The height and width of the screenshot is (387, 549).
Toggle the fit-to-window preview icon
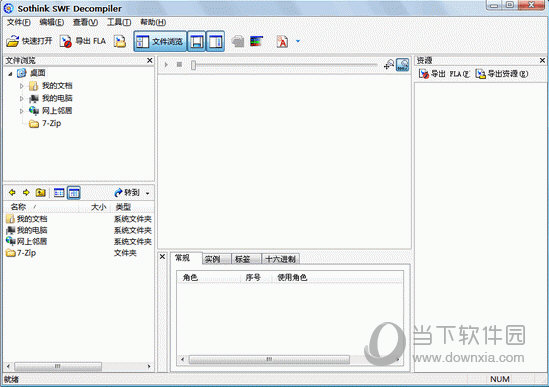click(x=403, y=64)
